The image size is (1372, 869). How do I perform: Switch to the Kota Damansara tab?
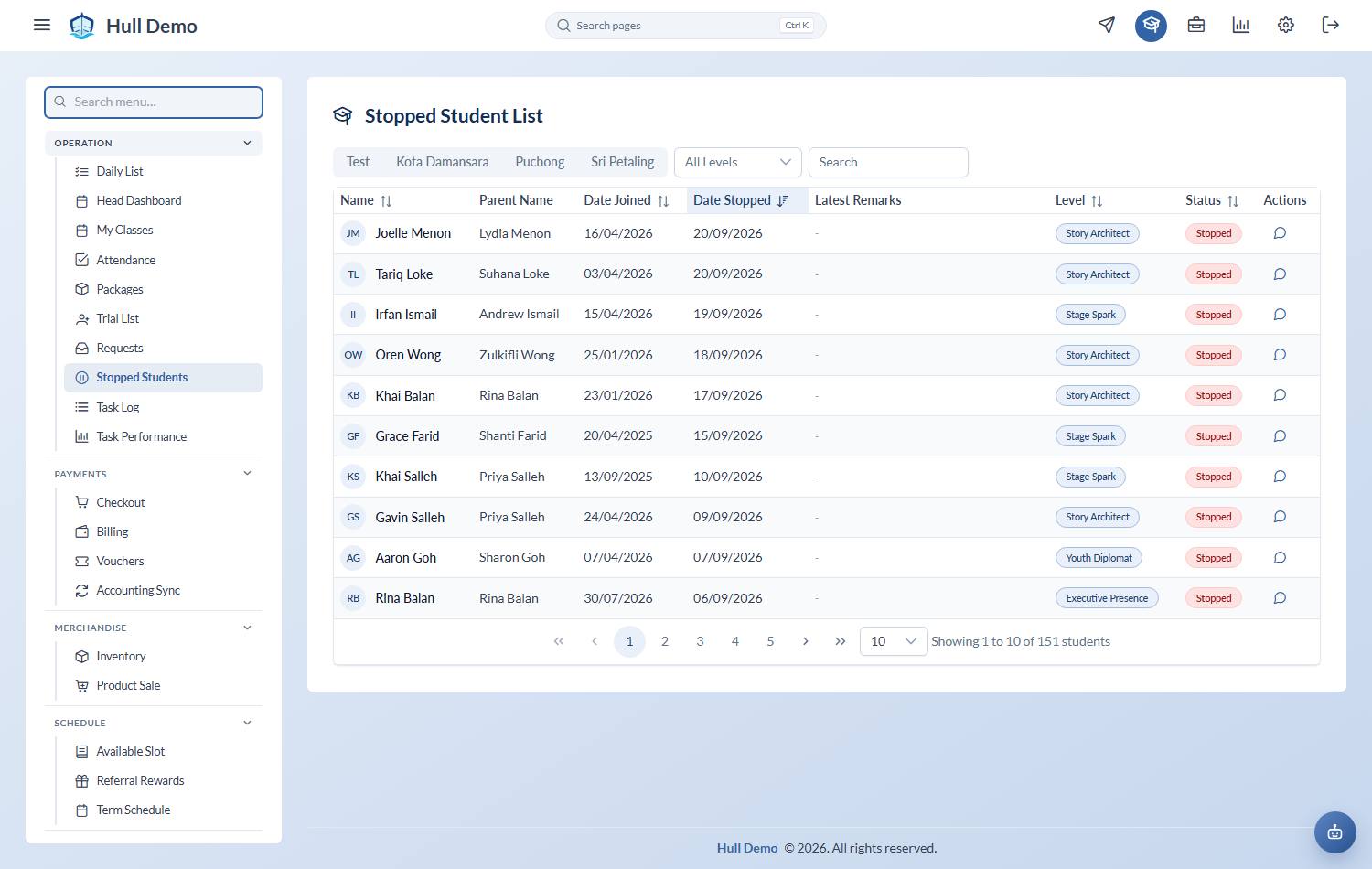click(x=442, y=162)
